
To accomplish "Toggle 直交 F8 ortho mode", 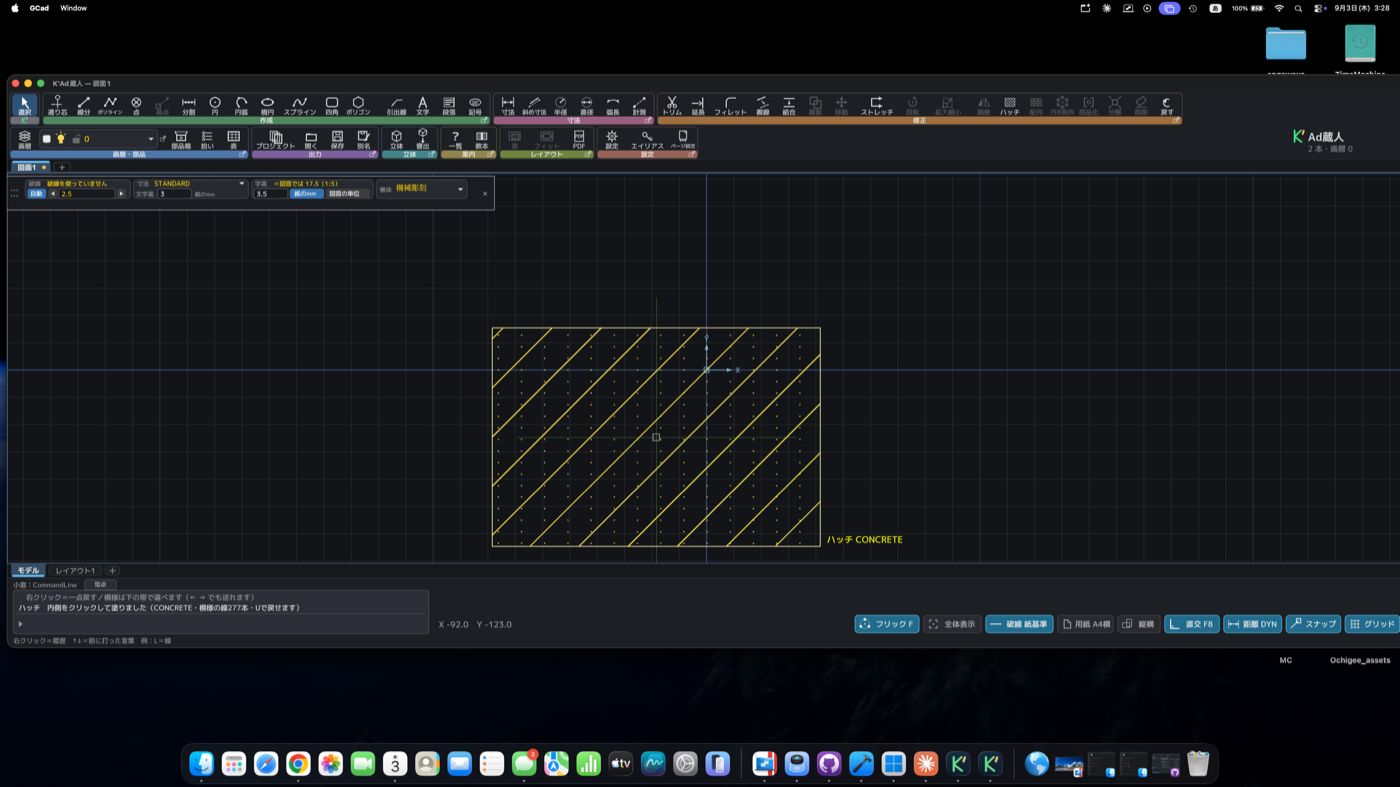I will (1192, 624).
